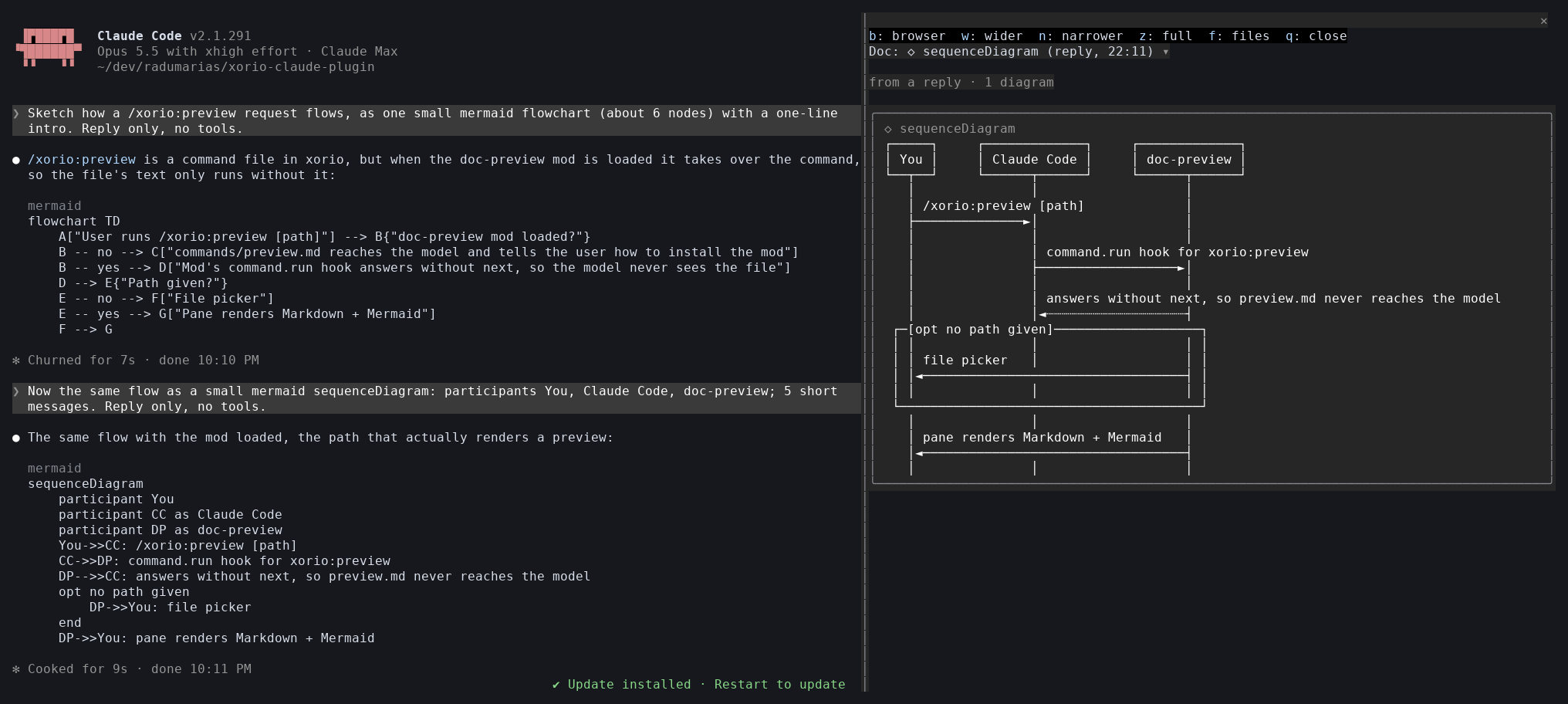Viewport: 1568px width, 704px height.
Task: Click the bullet before '/xorio:preview is a command file'
Action: 16,160
